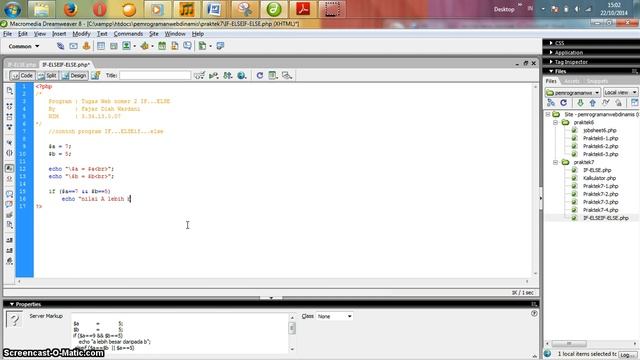Switch to Design view
Viewport: 640px width, 360px height.
[x=74, y=76]
